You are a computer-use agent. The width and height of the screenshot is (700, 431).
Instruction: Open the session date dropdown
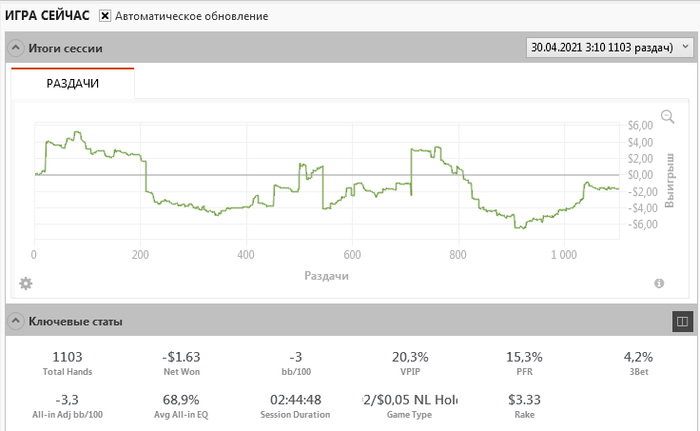pyautogui.click(x=610, y=47)
